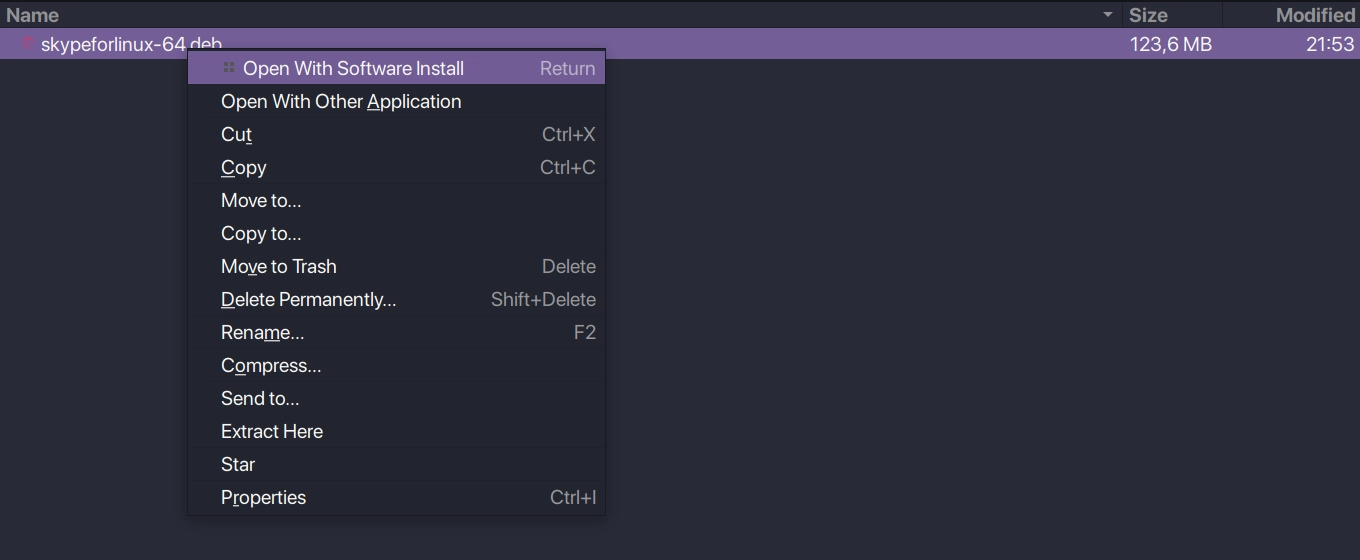Copy the skypeforlinux file via menu
Image resolution: width=1360 pixels, height=560 pixels.
(396, 167)
